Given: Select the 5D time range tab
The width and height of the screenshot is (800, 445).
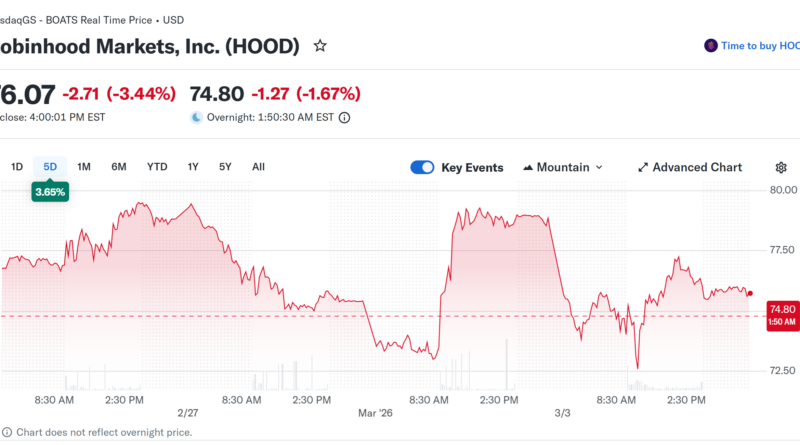Looking at the screenshot, I should pyautogui.click(x=50, y=167).
